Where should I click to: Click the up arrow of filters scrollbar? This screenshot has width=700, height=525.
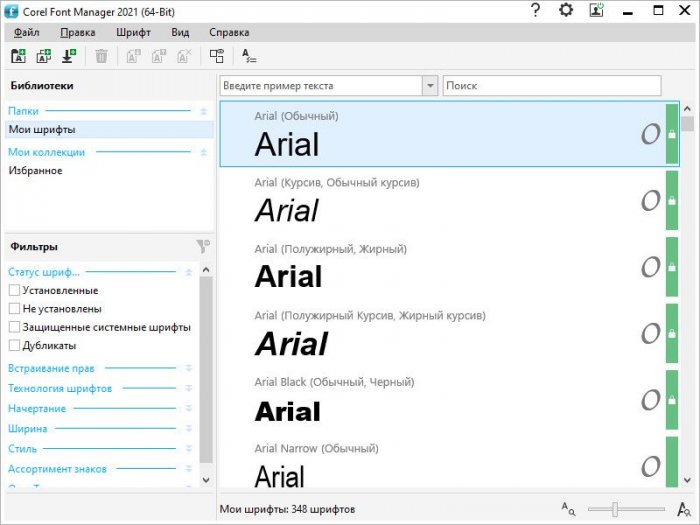point(206,270)
